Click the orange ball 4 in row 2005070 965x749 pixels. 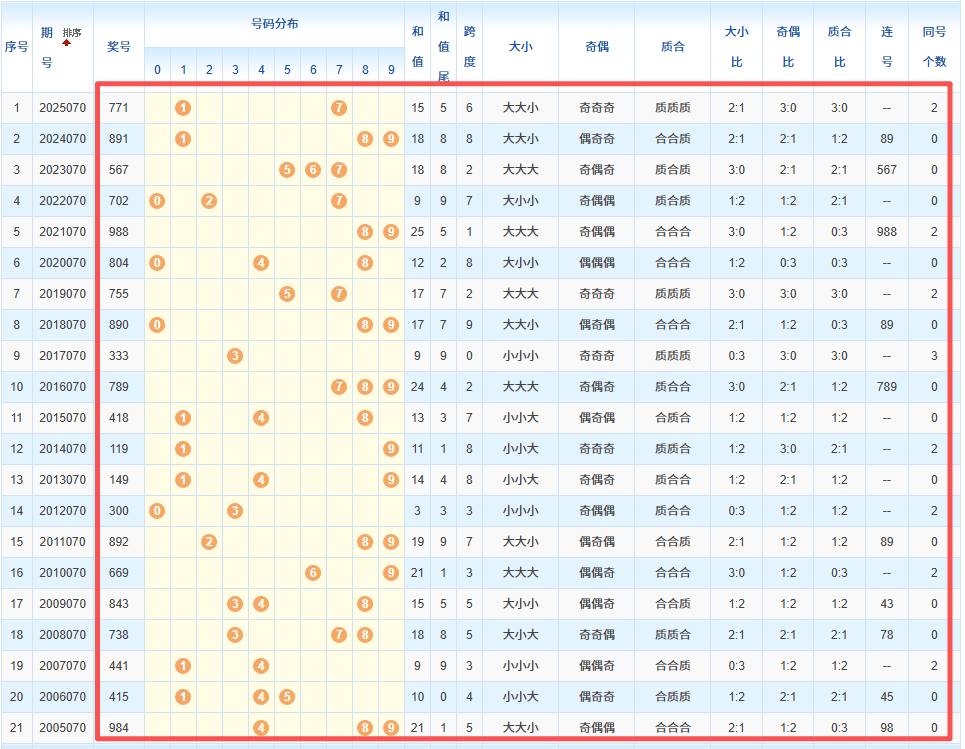(261, 727)
